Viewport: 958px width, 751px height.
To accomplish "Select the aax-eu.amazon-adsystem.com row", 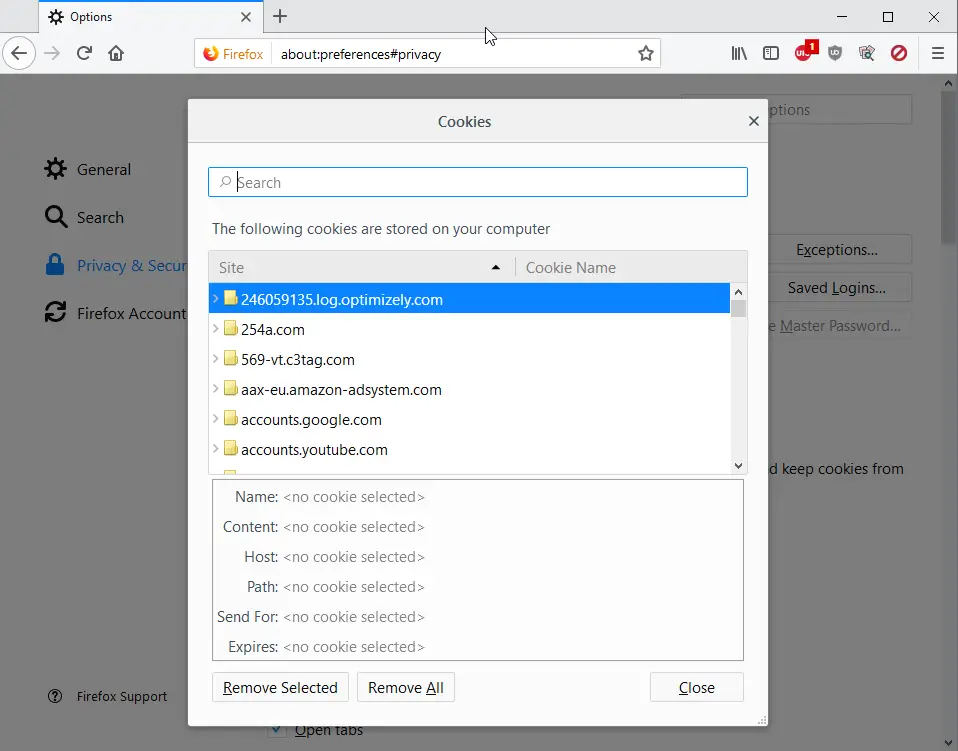I will (x=469, y=389).
